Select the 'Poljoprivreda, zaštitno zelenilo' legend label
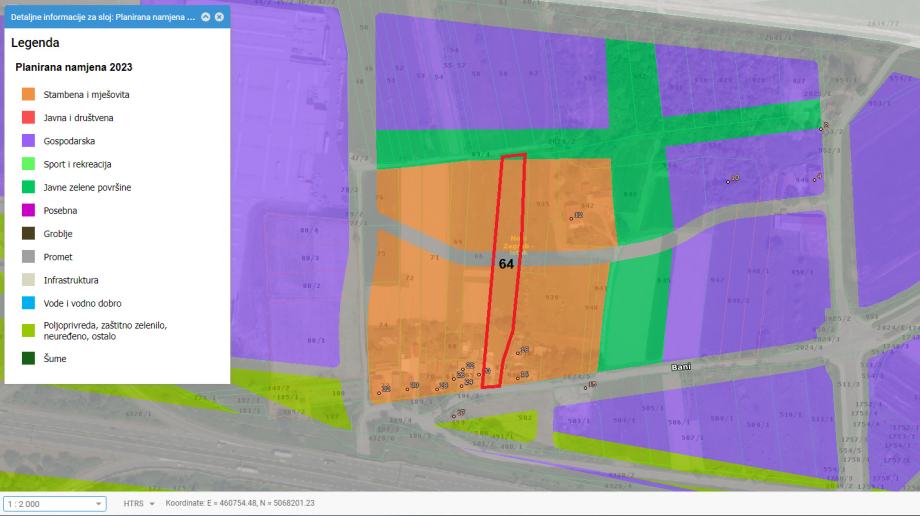This screenshot has width=920, height=516. tap(105, 330)
